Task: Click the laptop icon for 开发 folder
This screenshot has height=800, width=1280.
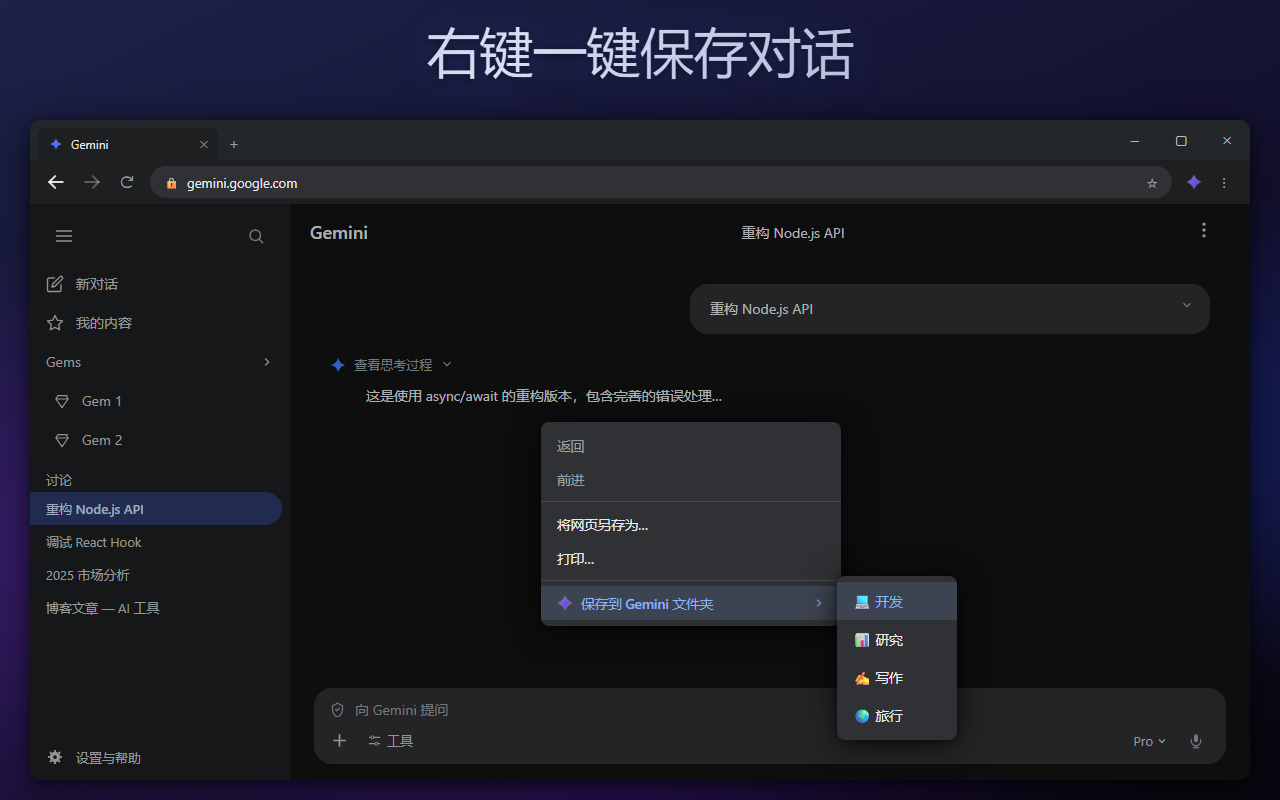Action: (862, 602)
